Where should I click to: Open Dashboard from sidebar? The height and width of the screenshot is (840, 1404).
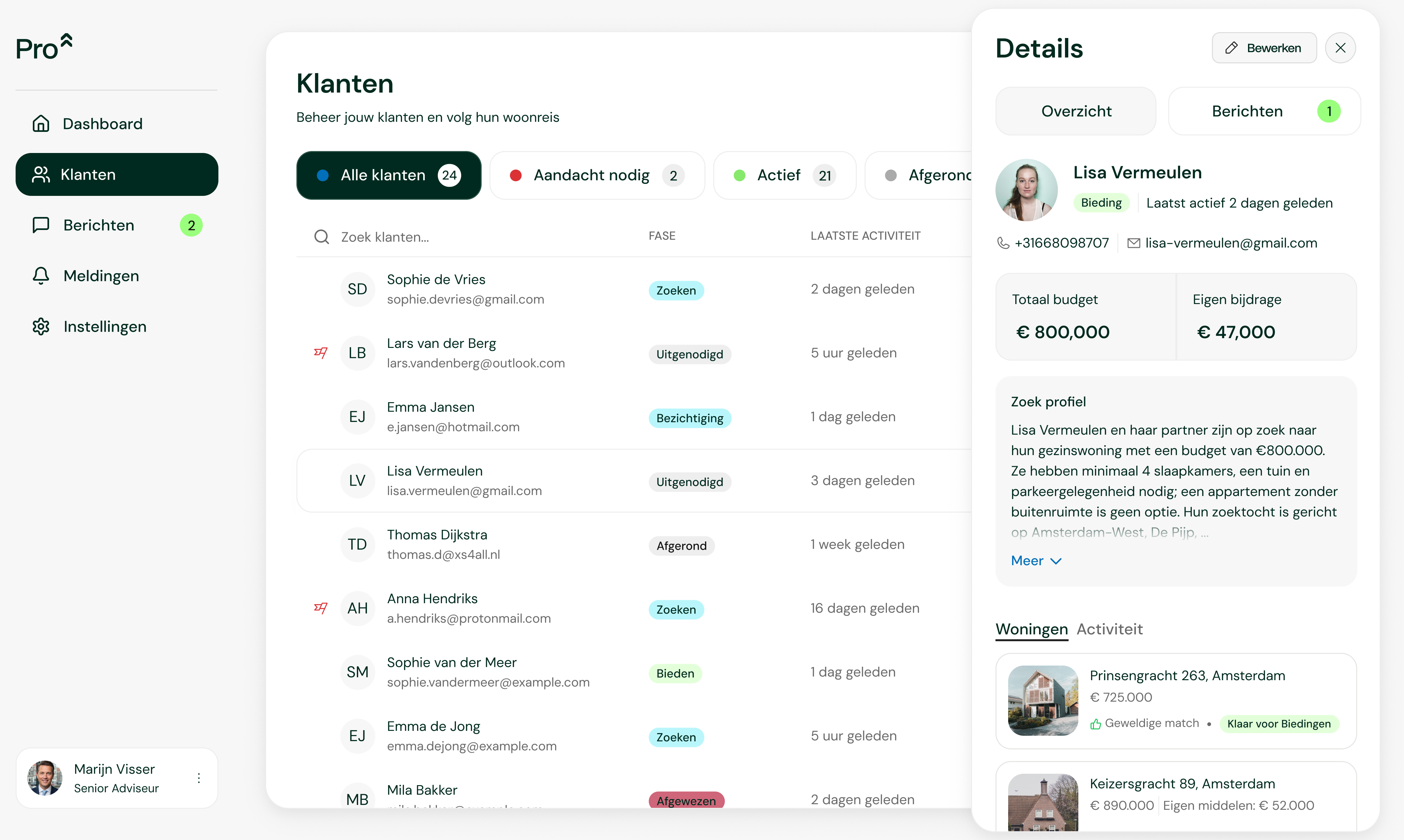[x=116, y=123]
